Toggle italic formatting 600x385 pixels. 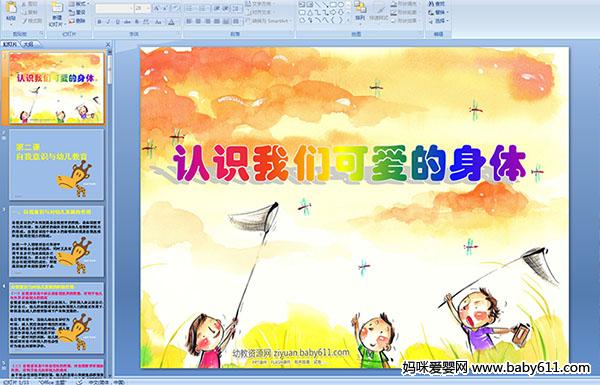click(108, 22)
